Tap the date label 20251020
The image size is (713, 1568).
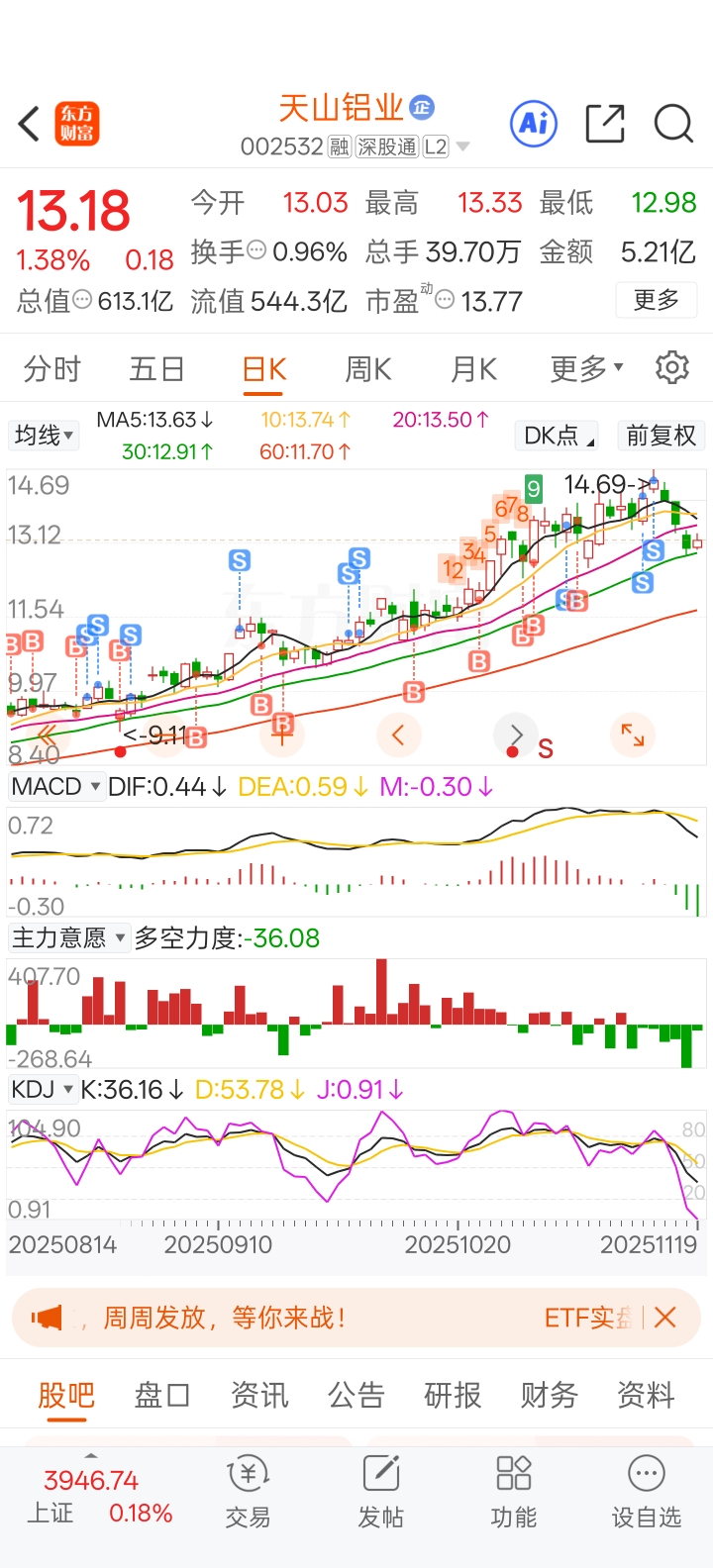[458, 1244]
